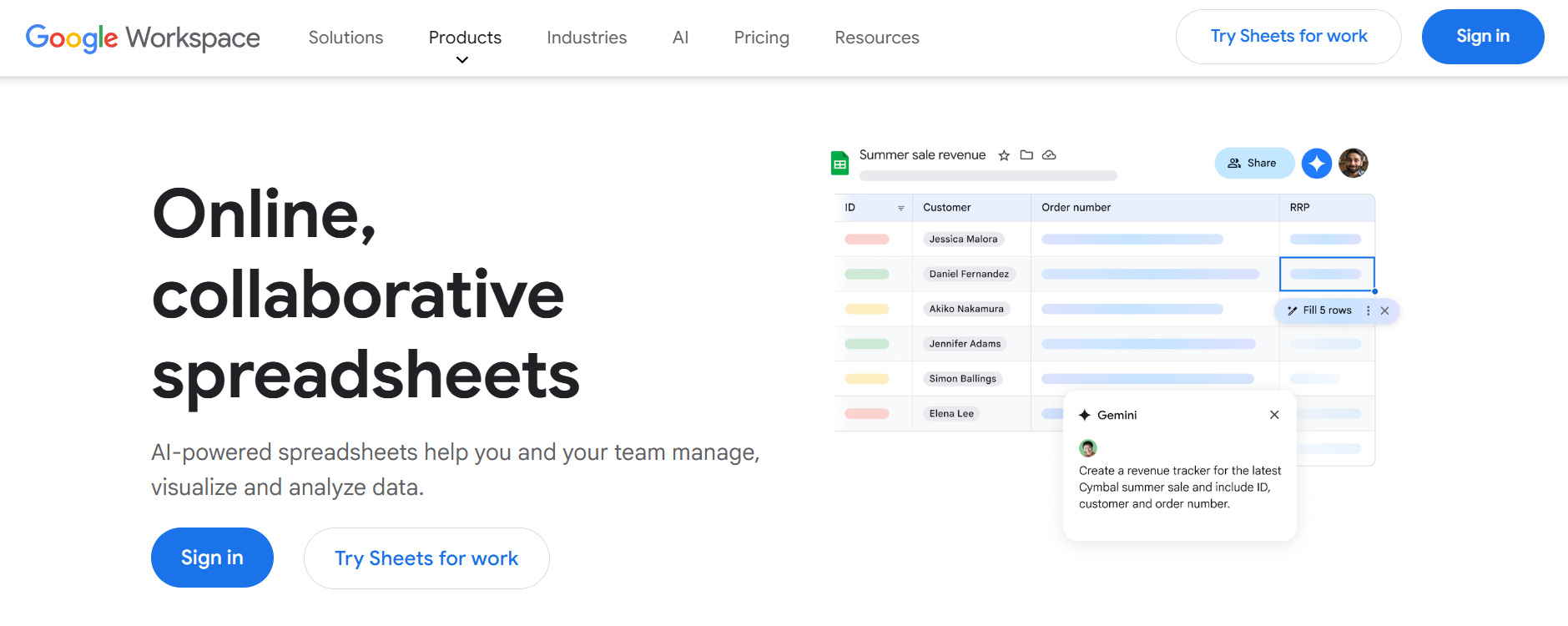Viewport: 1568px width, 626px height.
Task: Click the Gemini prompt text about revenue tracker
Action: 1180,487
